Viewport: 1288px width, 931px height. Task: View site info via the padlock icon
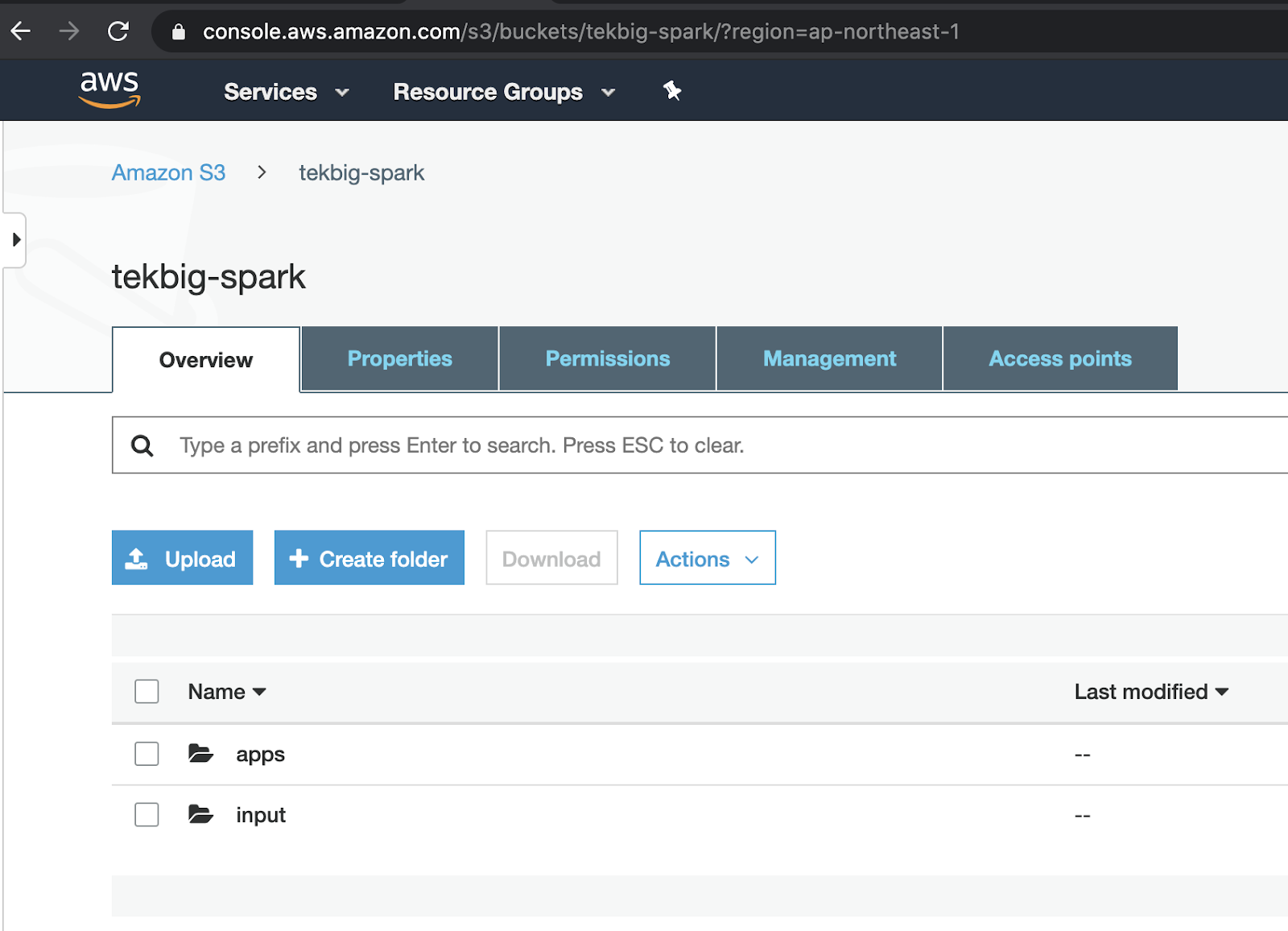coord(179,31)
